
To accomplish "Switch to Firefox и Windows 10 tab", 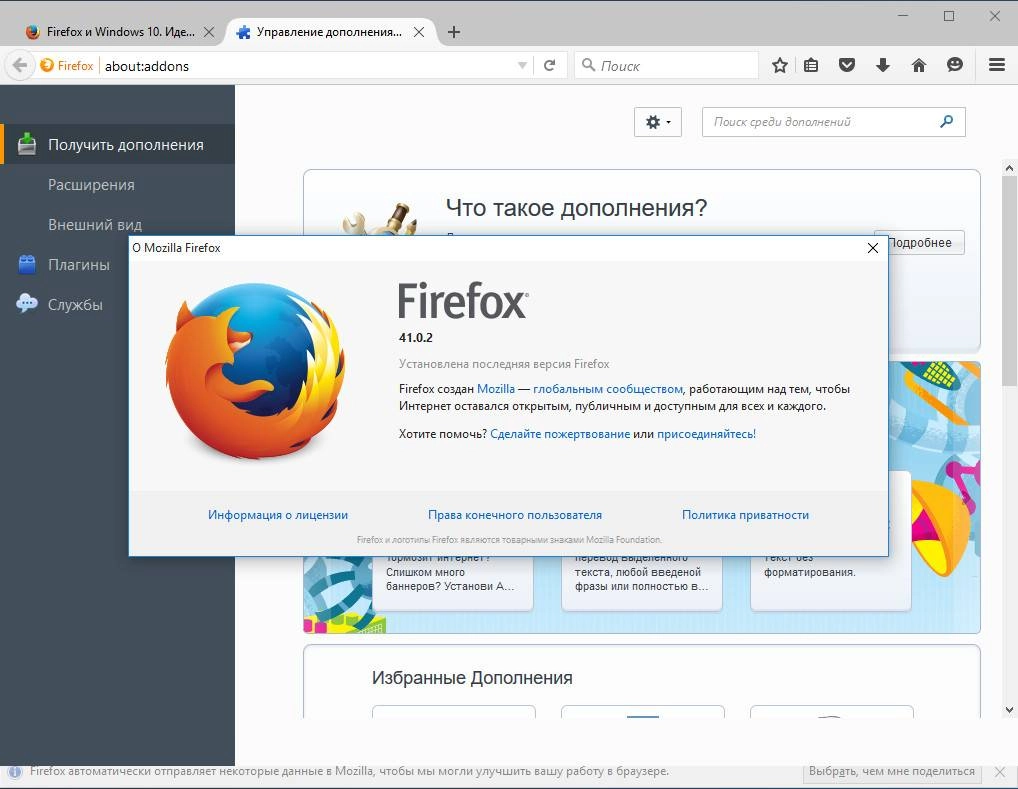I will (x=118, y=32).
